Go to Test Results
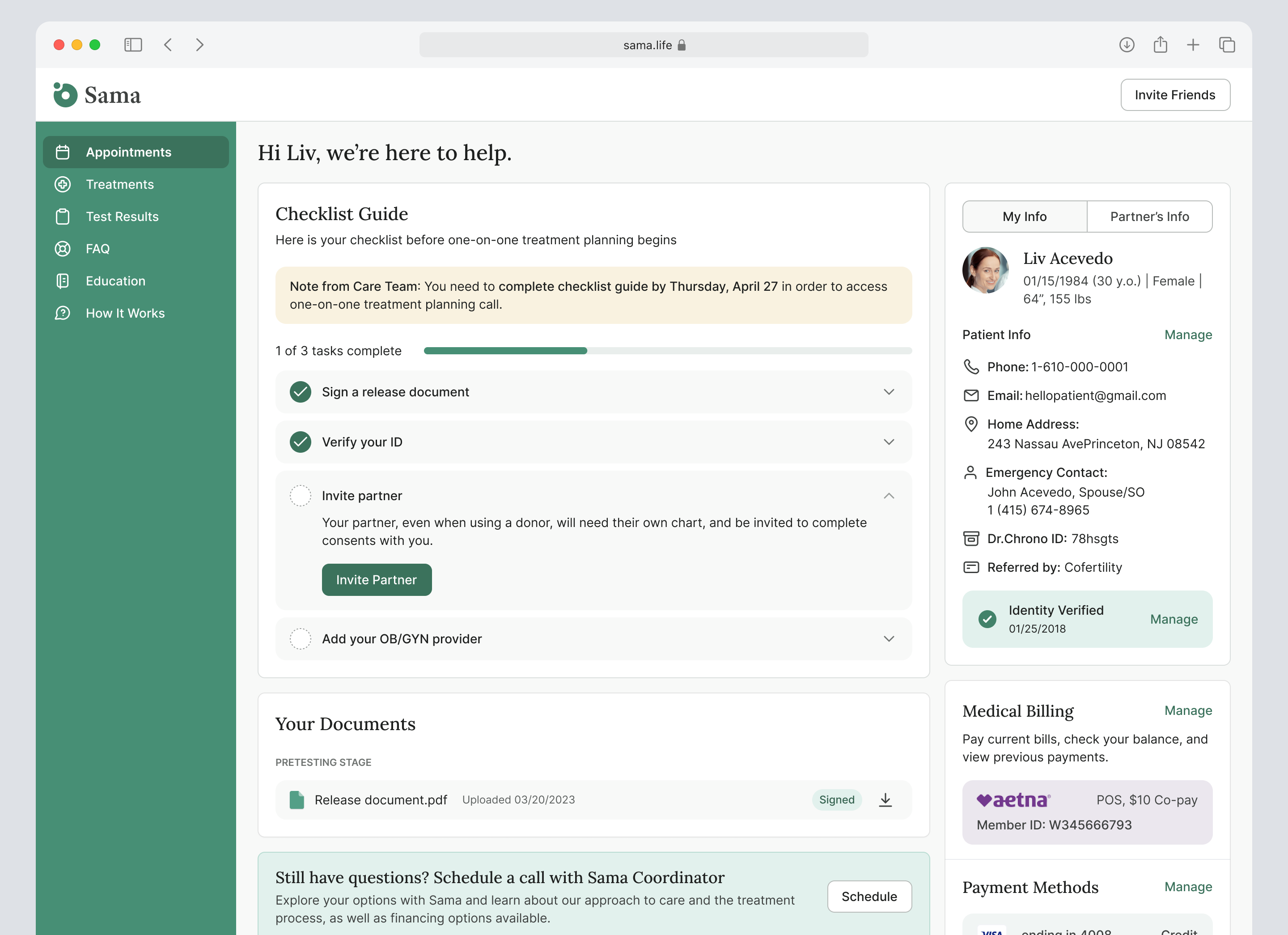Screen dimensions: 1288x935 point(136,217)
